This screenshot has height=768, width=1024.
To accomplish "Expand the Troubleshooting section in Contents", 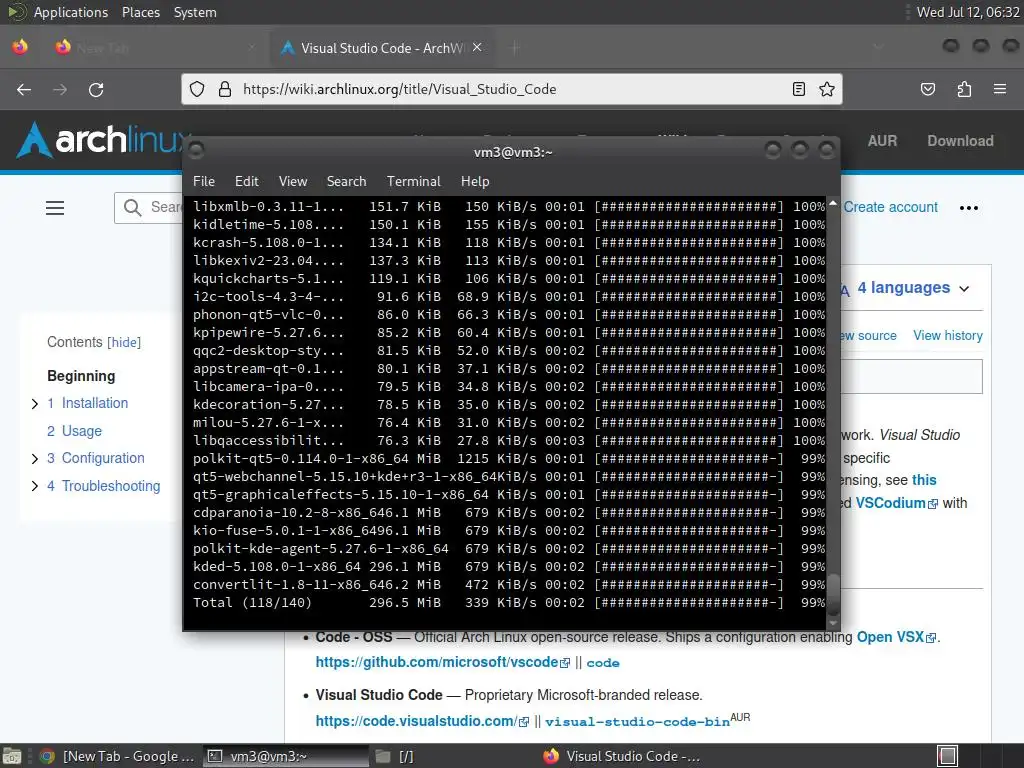I will [35, 487].
